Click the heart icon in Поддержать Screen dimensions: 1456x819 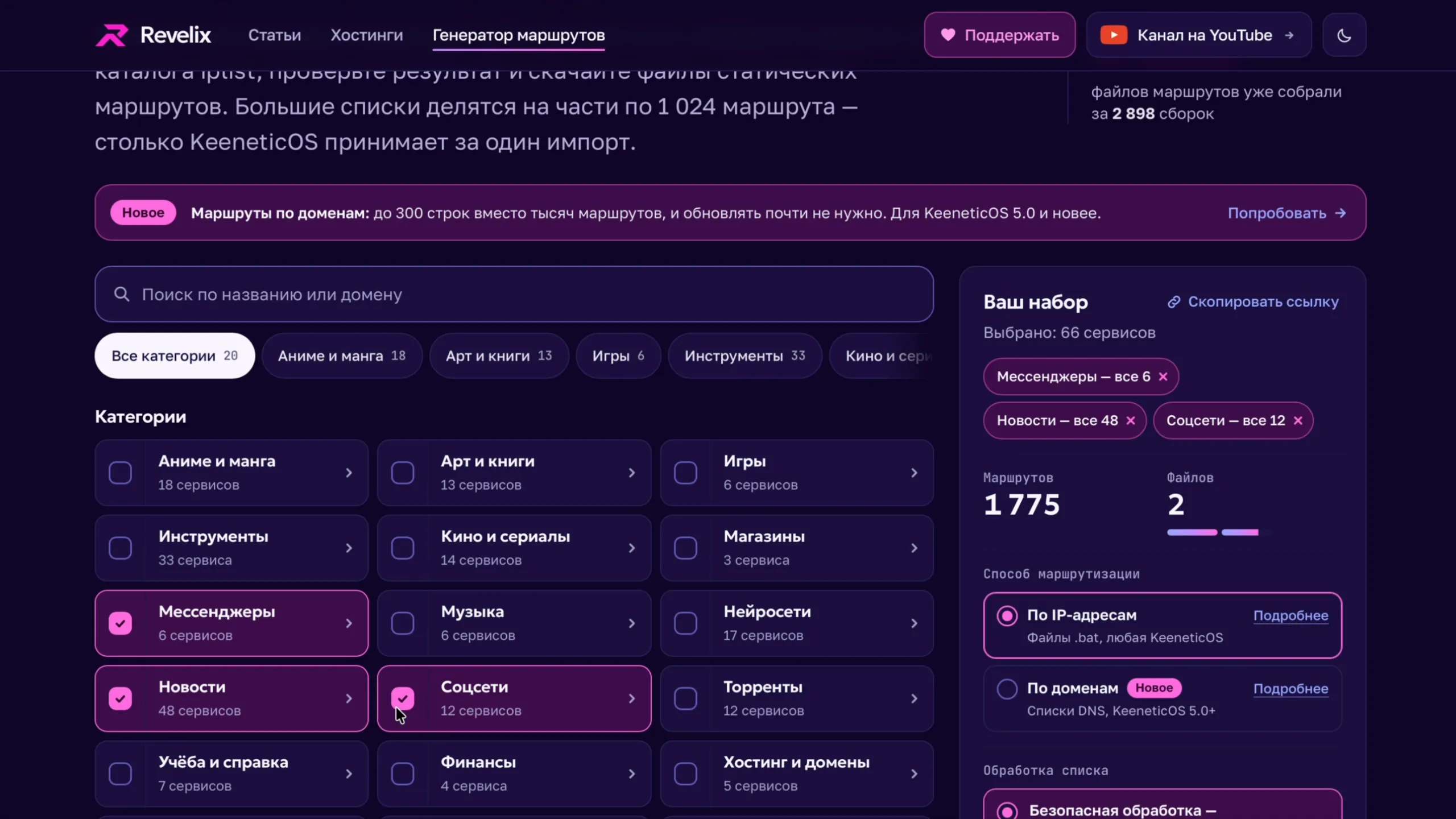click(948, 35)
